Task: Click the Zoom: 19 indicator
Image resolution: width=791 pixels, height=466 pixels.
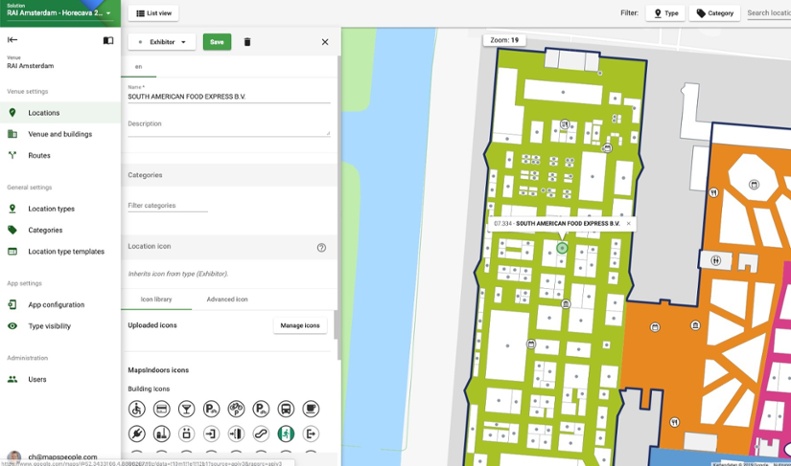Action: [x=504, y=40]
